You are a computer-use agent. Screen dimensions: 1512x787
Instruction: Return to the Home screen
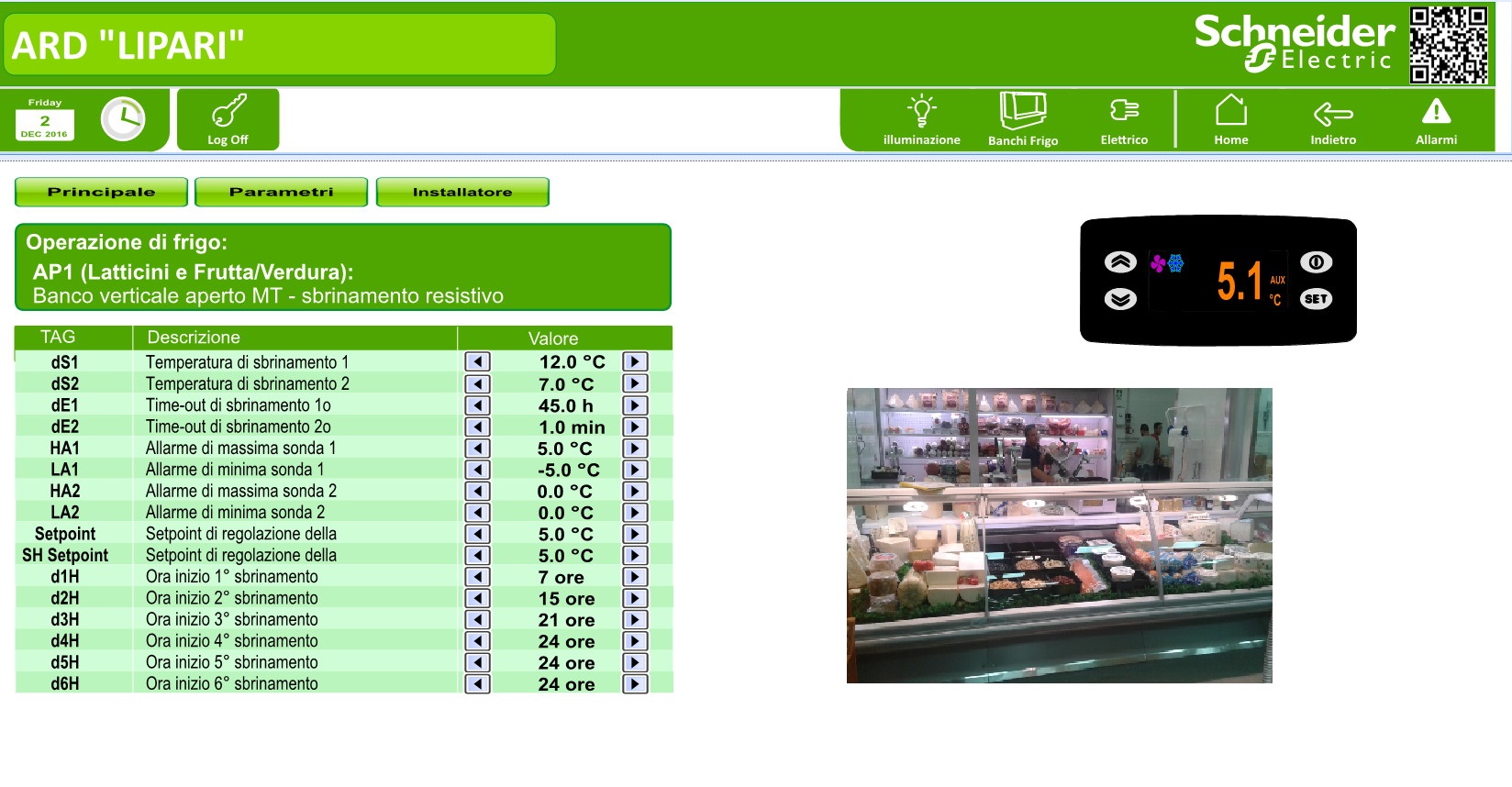[x=1231, y=120]
